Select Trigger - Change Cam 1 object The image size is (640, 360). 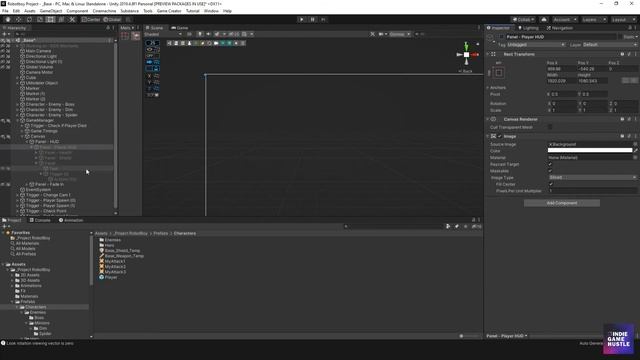(48, 195)
